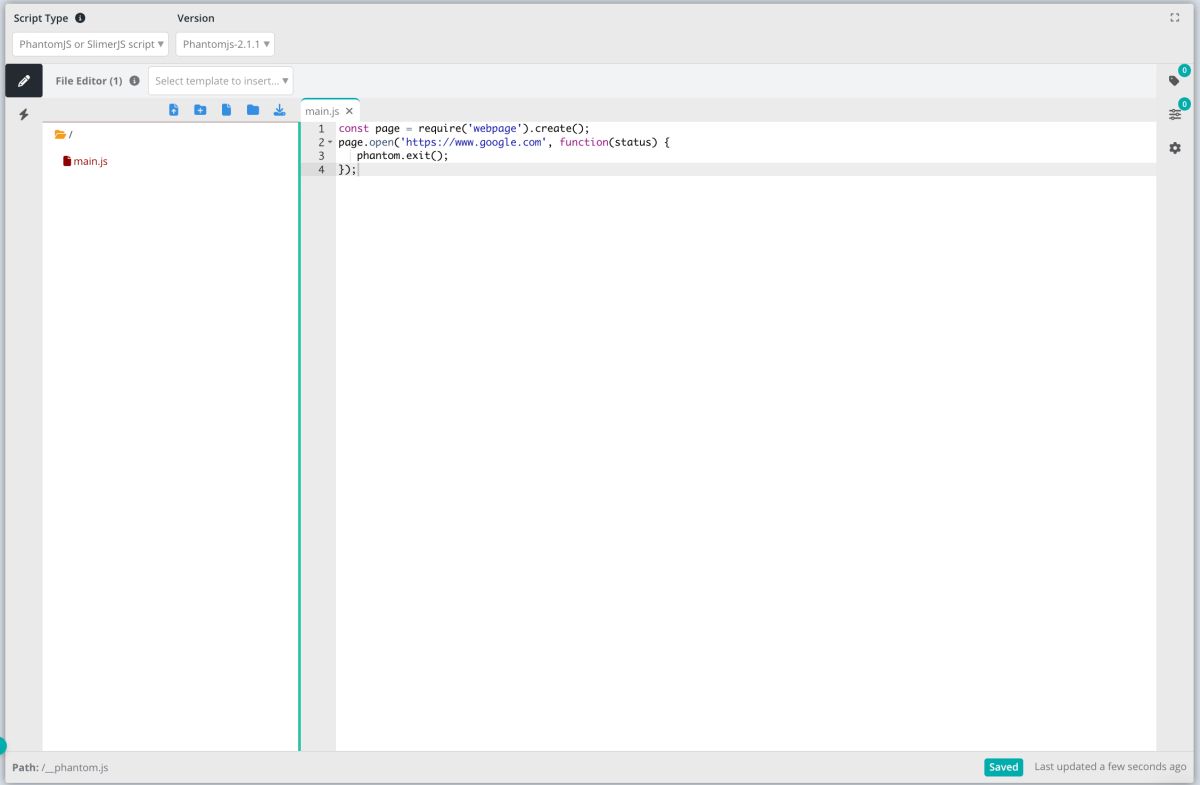This screenshot has height=785, width=1200.
Task: Open the sliders options icon
Action: point(1175,114)
